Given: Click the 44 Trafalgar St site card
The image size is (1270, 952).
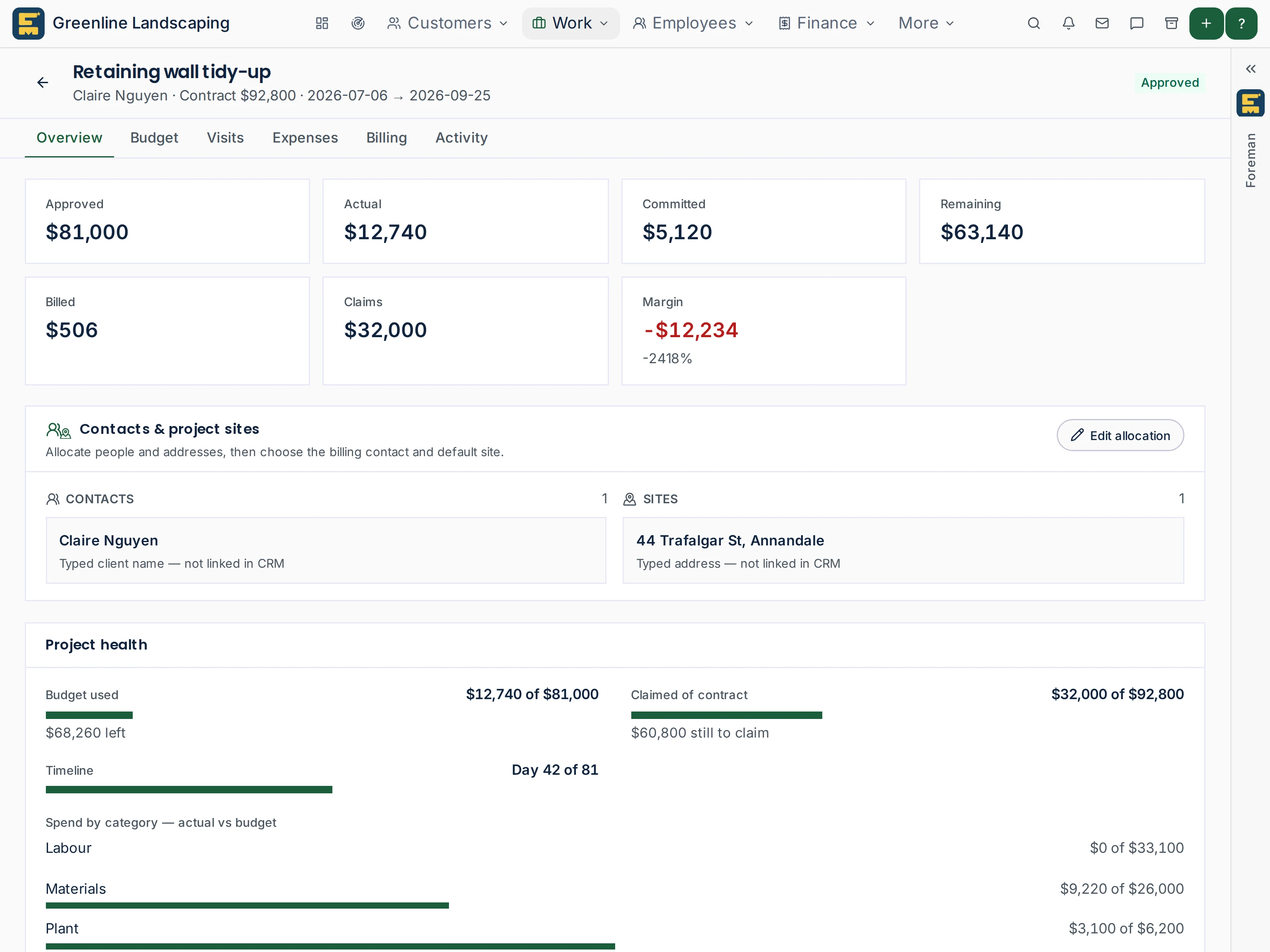Looking at the screenshot, I should coord(903,551).
